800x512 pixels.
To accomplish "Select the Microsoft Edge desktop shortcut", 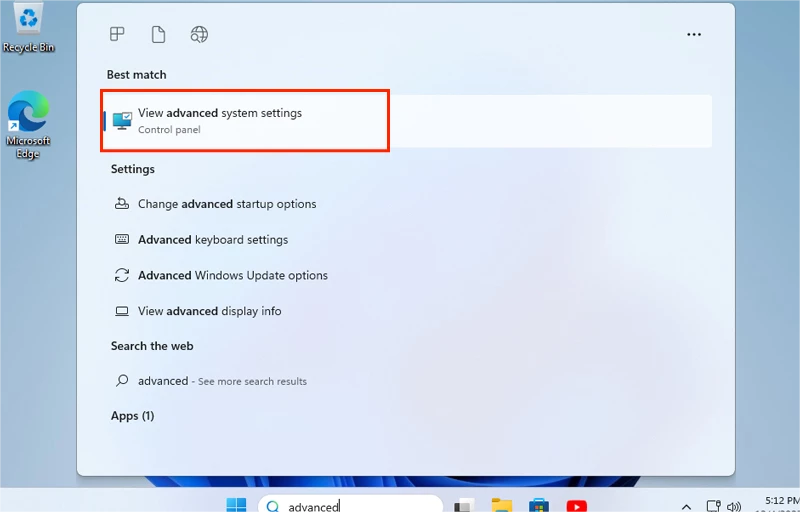I will coord(28,125).
